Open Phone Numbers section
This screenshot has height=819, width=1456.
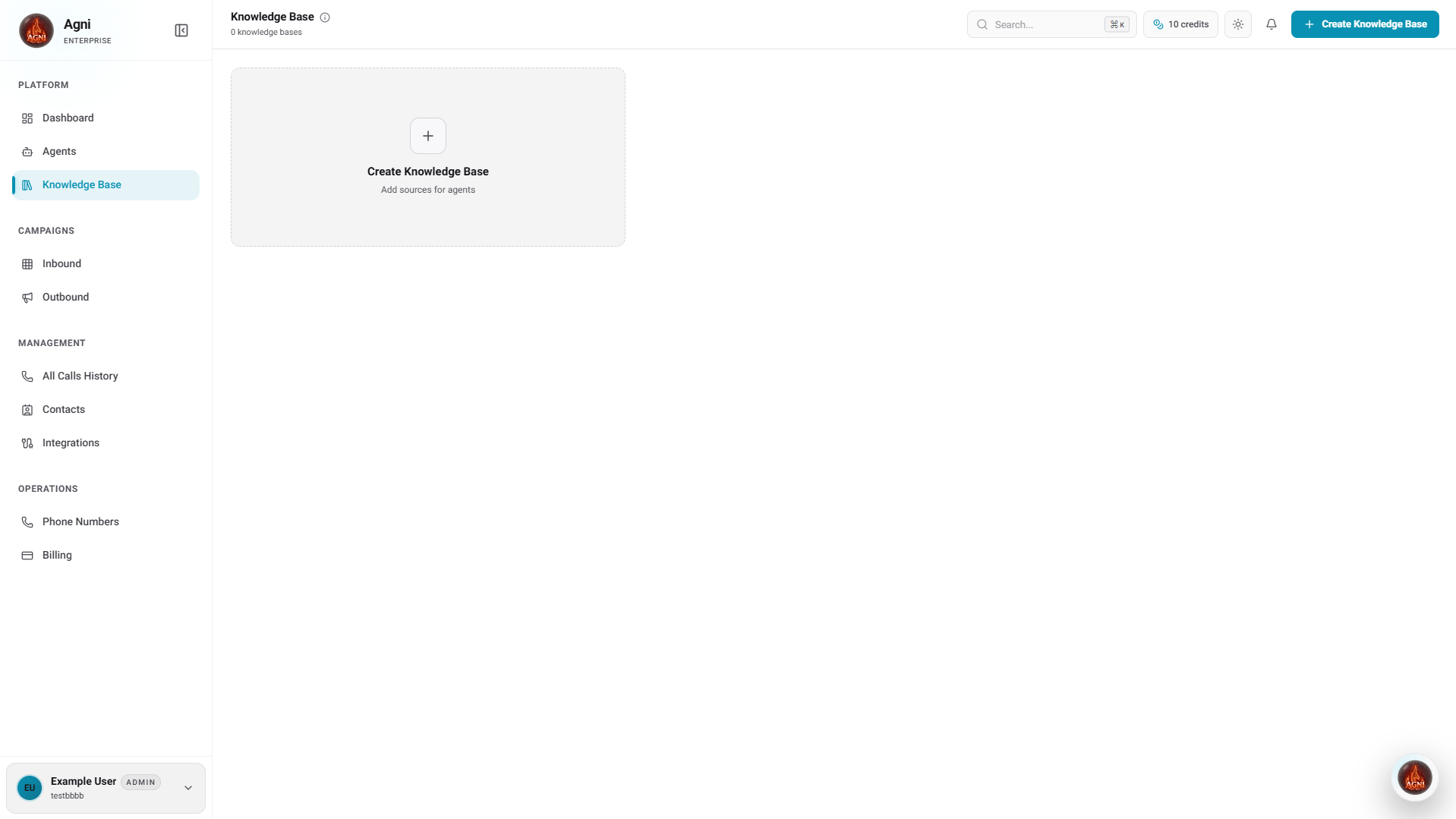click(x=106, y=522)
